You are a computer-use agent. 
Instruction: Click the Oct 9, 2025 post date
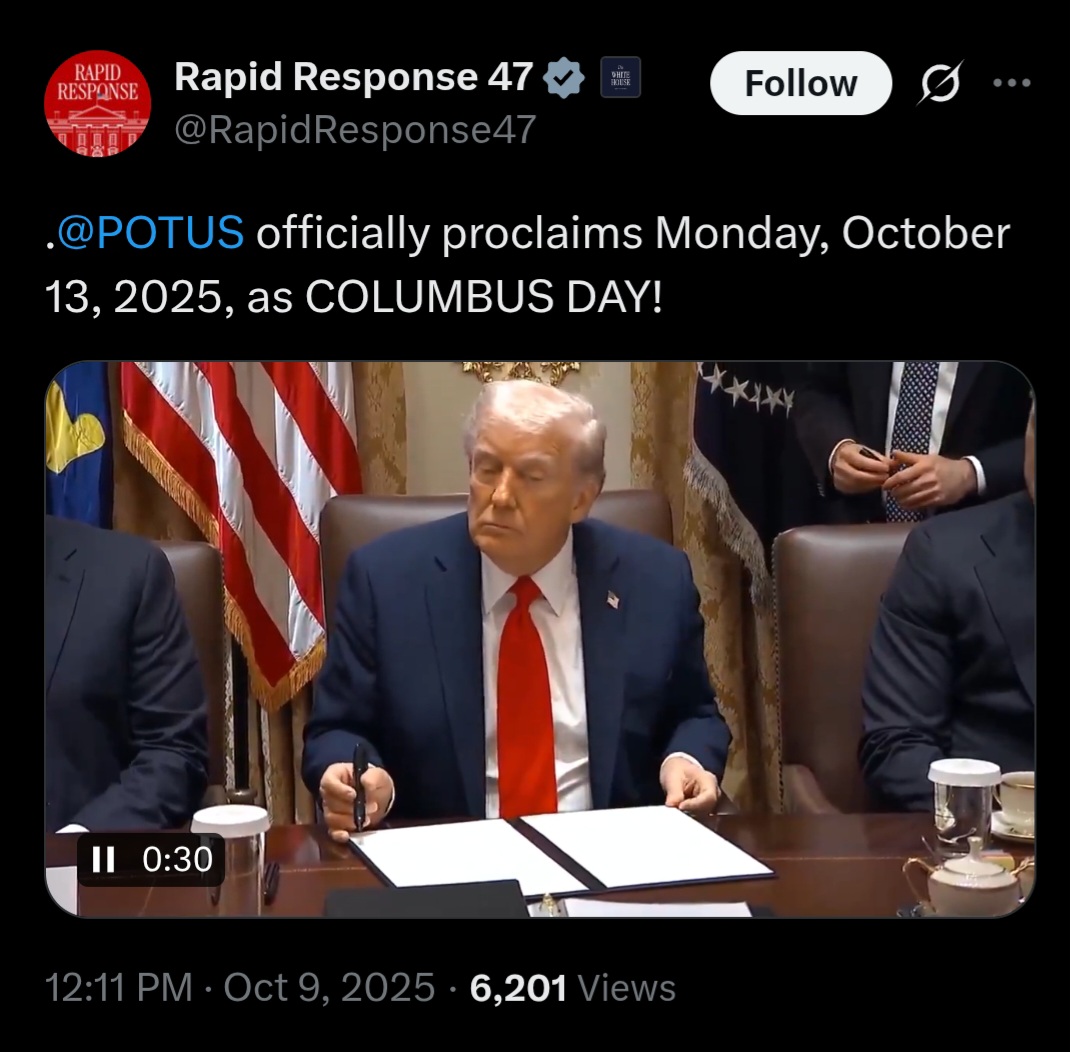coord(329,988)
